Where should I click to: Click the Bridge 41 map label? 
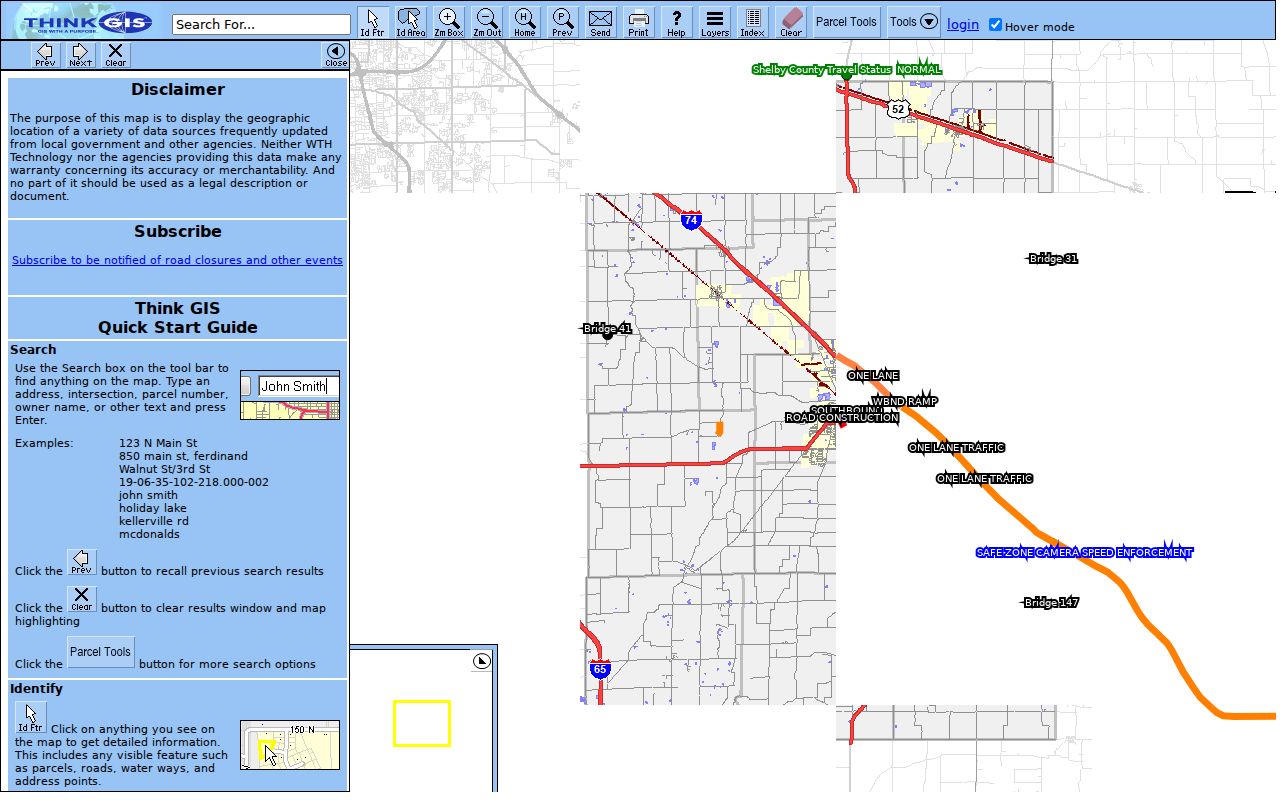pos(608,329)
